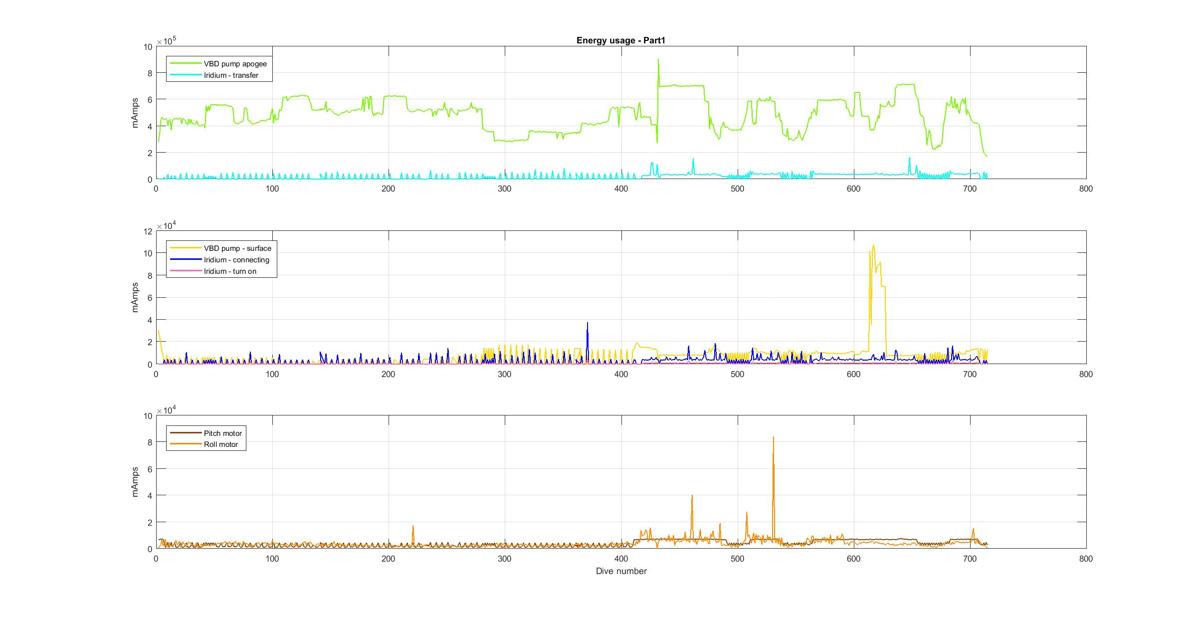Click the VBD pump - surface peak near dive 615
Viewport: 1200px width, 617px height.
click(873, 246)
